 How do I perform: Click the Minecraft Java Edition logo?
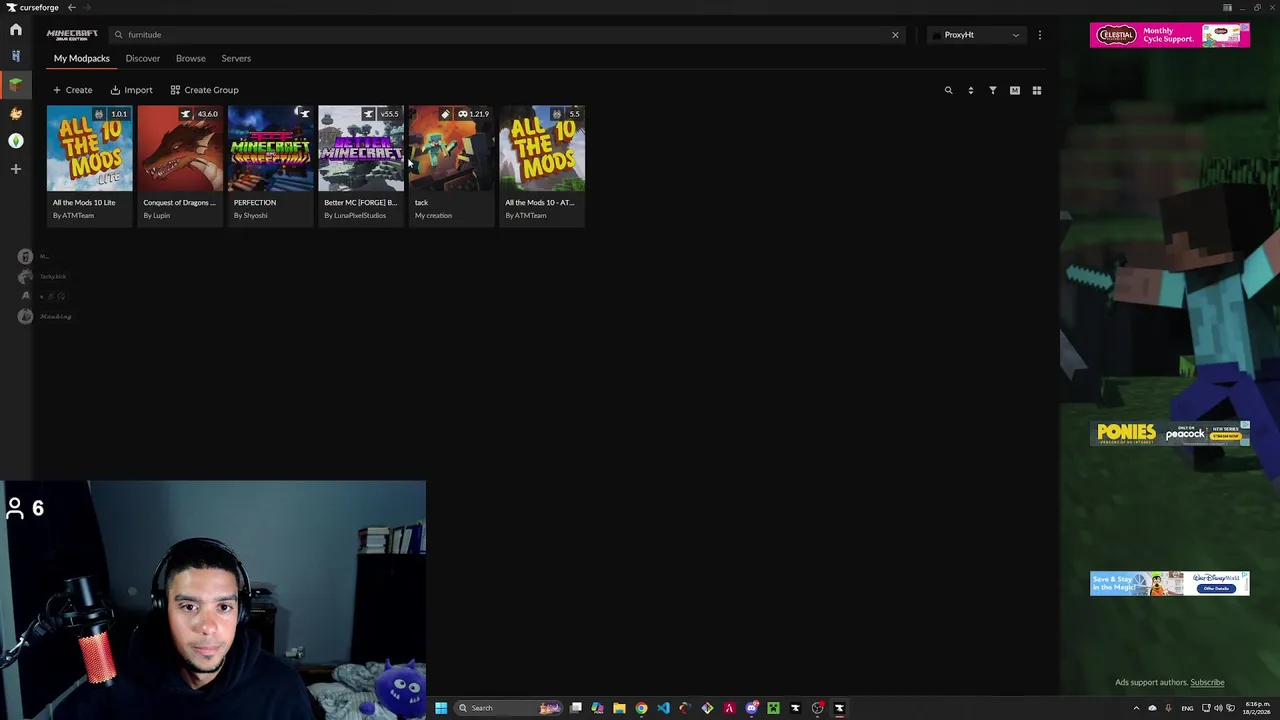pyautogui.click(x=72, y=35)
